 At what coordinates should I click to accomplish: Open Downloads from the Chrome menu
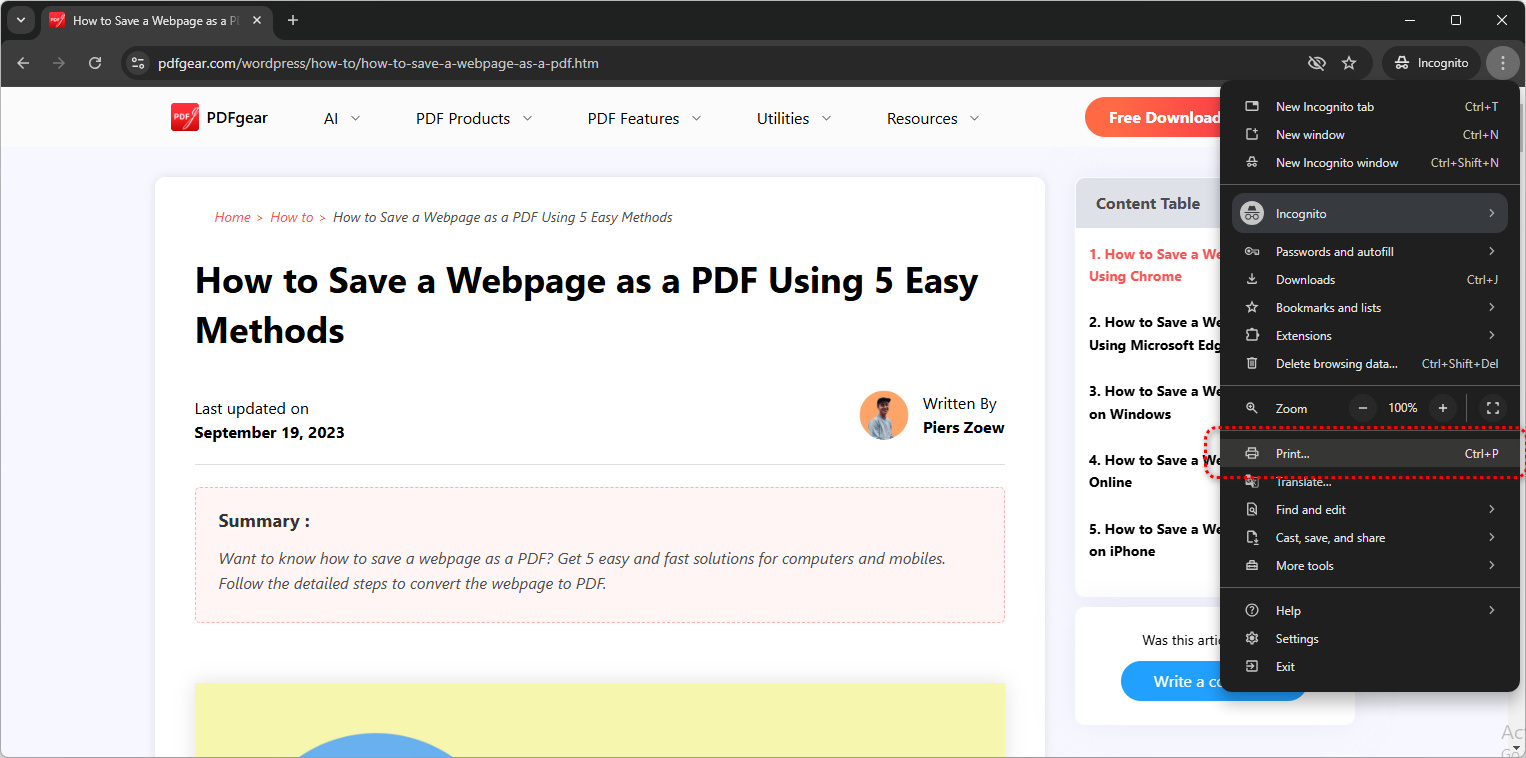pos(1370,280)
